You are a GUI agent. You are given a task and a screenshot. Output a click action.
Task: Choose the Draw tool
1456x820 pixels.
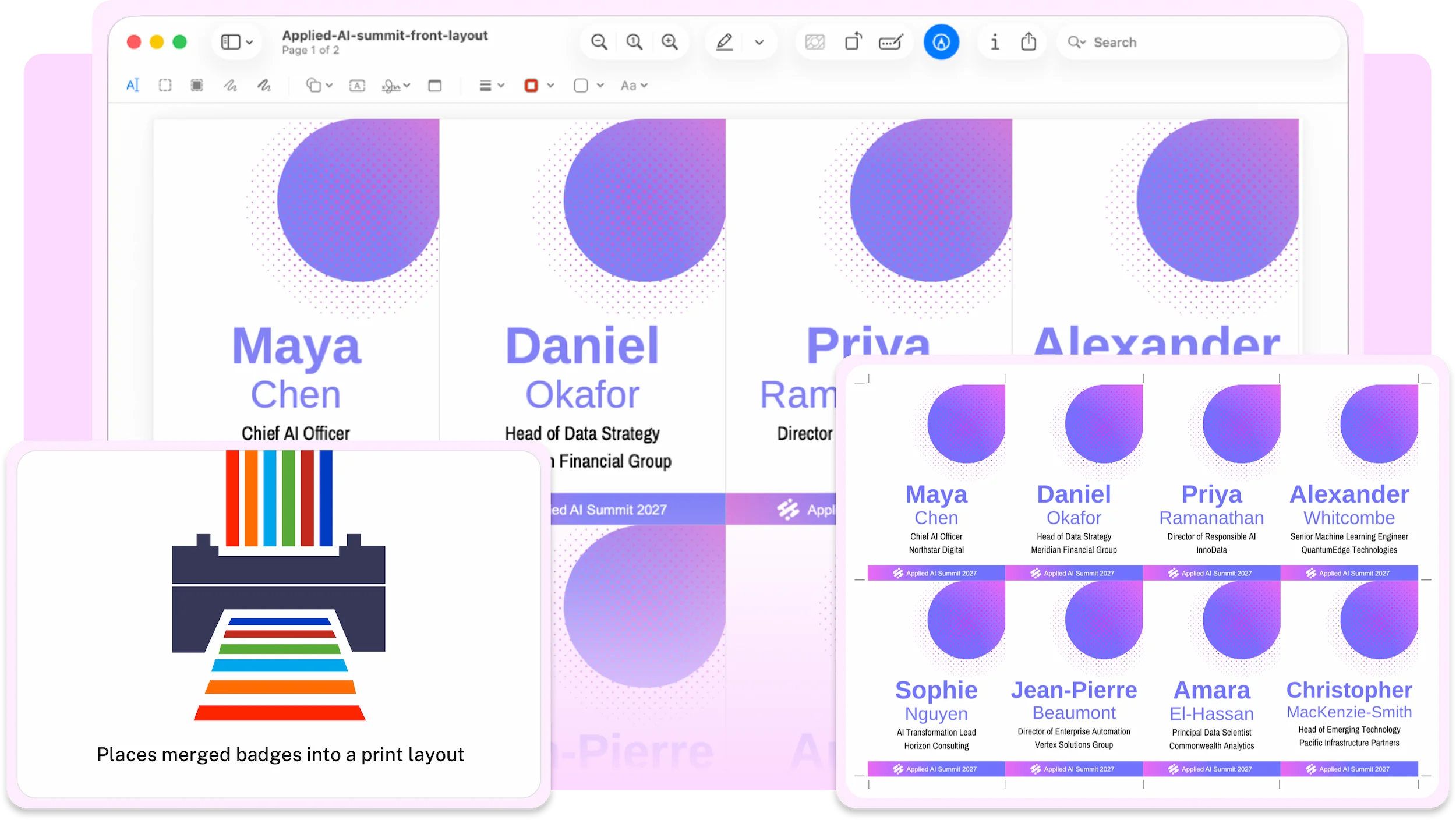(264, 86)
